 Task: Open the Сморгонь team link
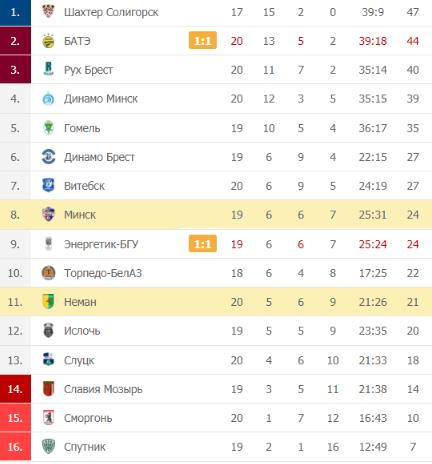(x=88, y=418)
